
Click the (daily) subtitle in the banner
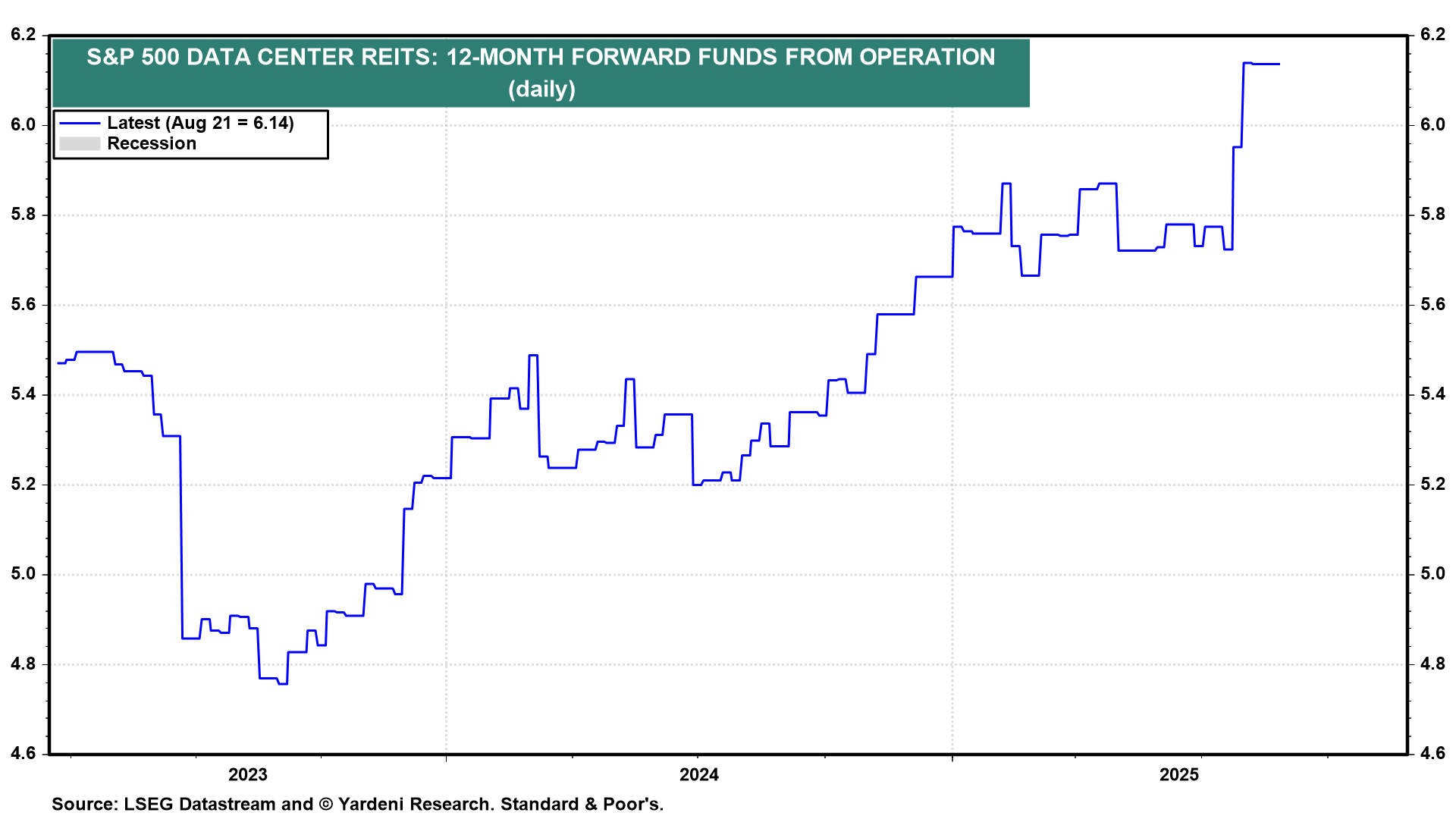541,89
